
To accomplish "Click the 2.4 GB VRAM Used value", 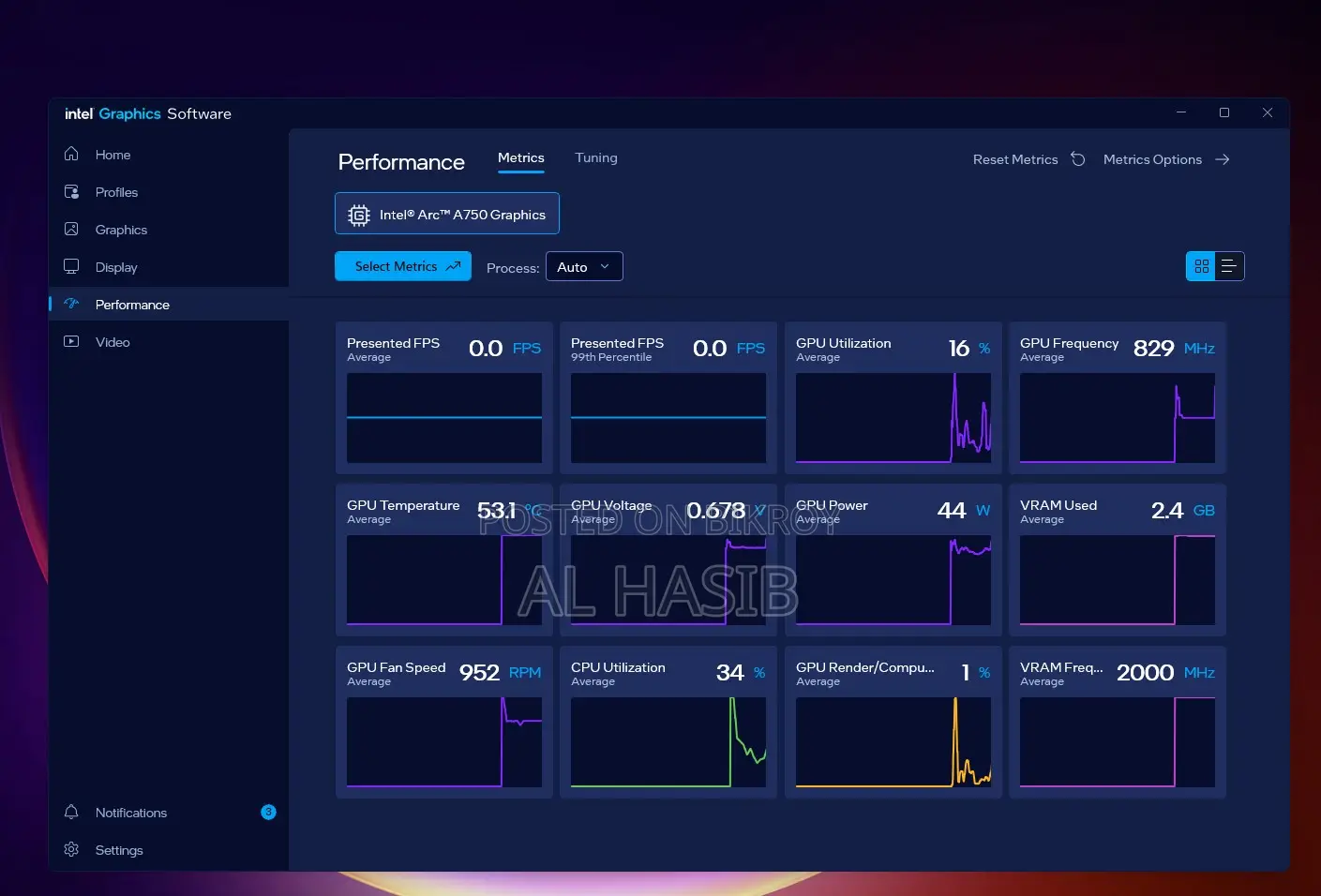I will [x=1183, y=511].
